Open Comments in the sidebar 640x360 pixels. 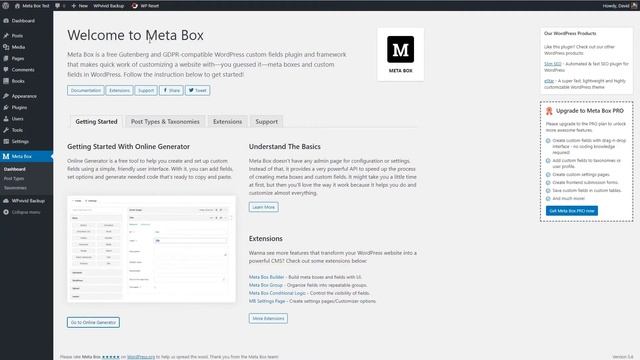[26, 70]
